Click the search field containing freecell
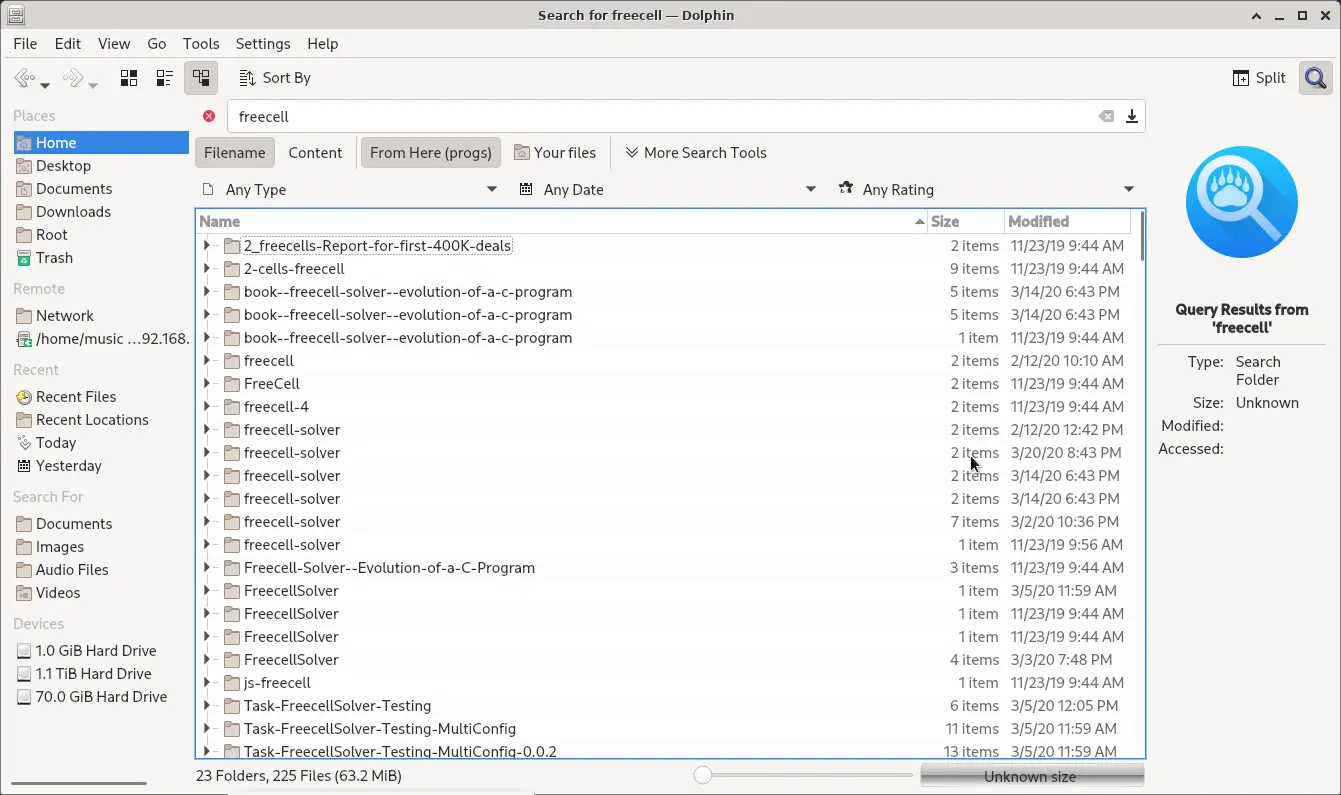Viewport: 1341px width, 795px height. [660, 116]
